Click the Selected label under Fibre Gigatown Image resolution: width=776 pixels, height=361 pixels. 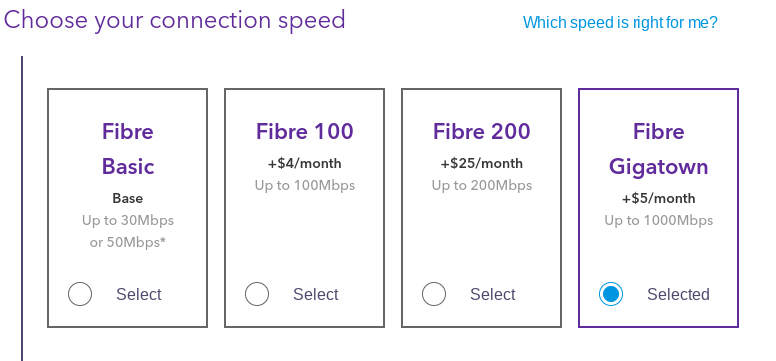(679, 294)
